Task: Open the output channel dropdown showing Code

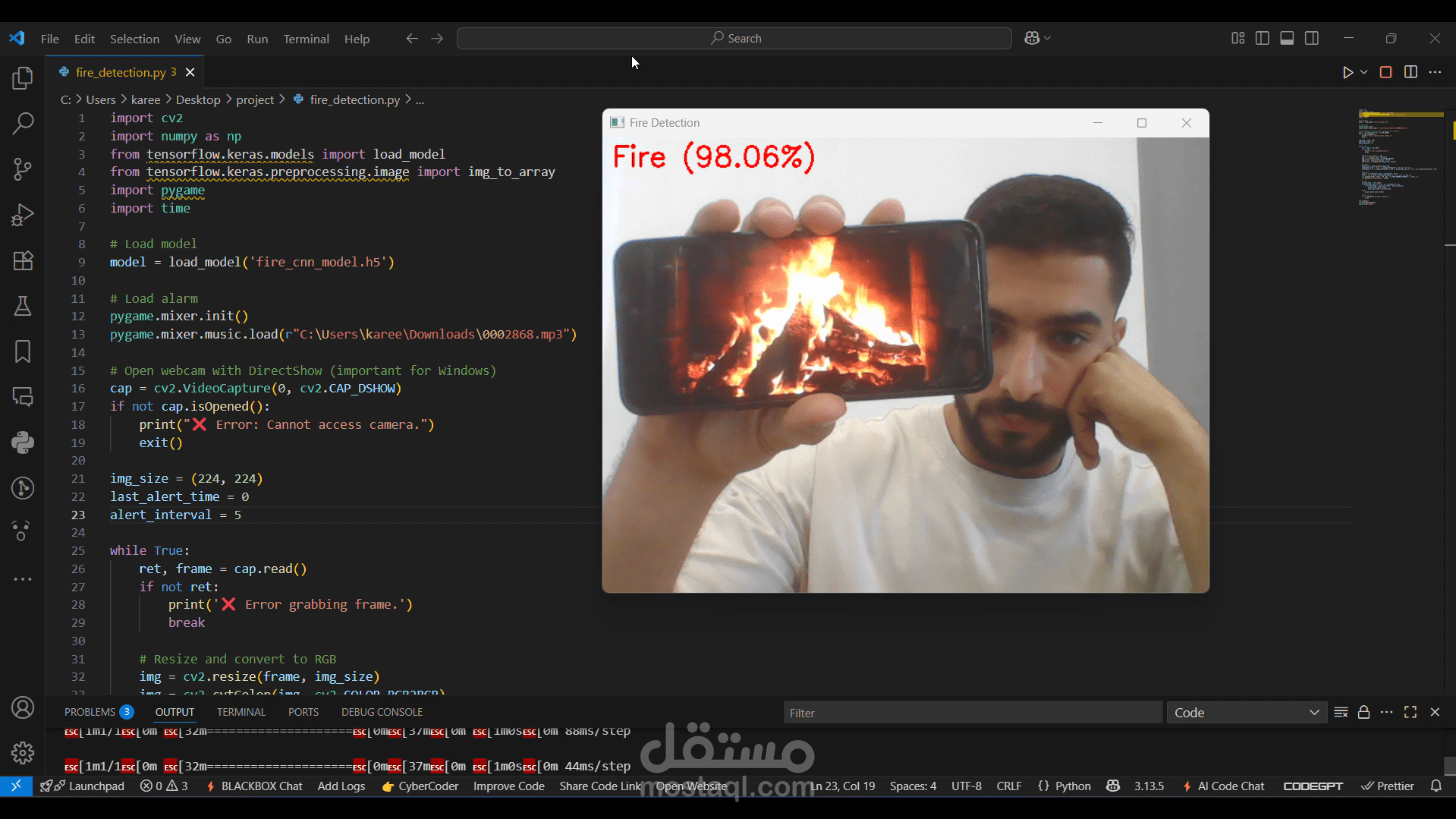Action: pos(1247,713)
